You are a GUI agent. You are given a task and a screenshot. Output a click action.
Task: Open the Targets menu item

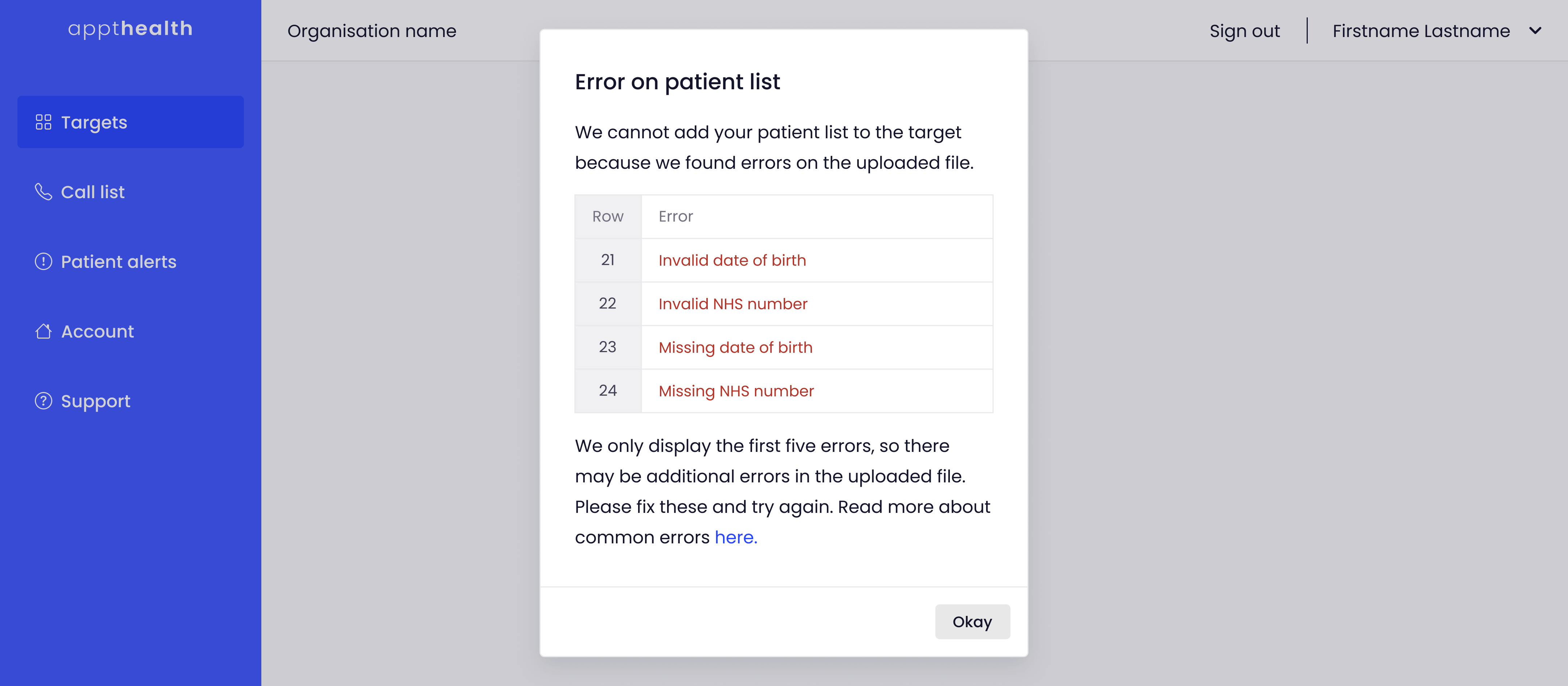[x=130, y=122]
